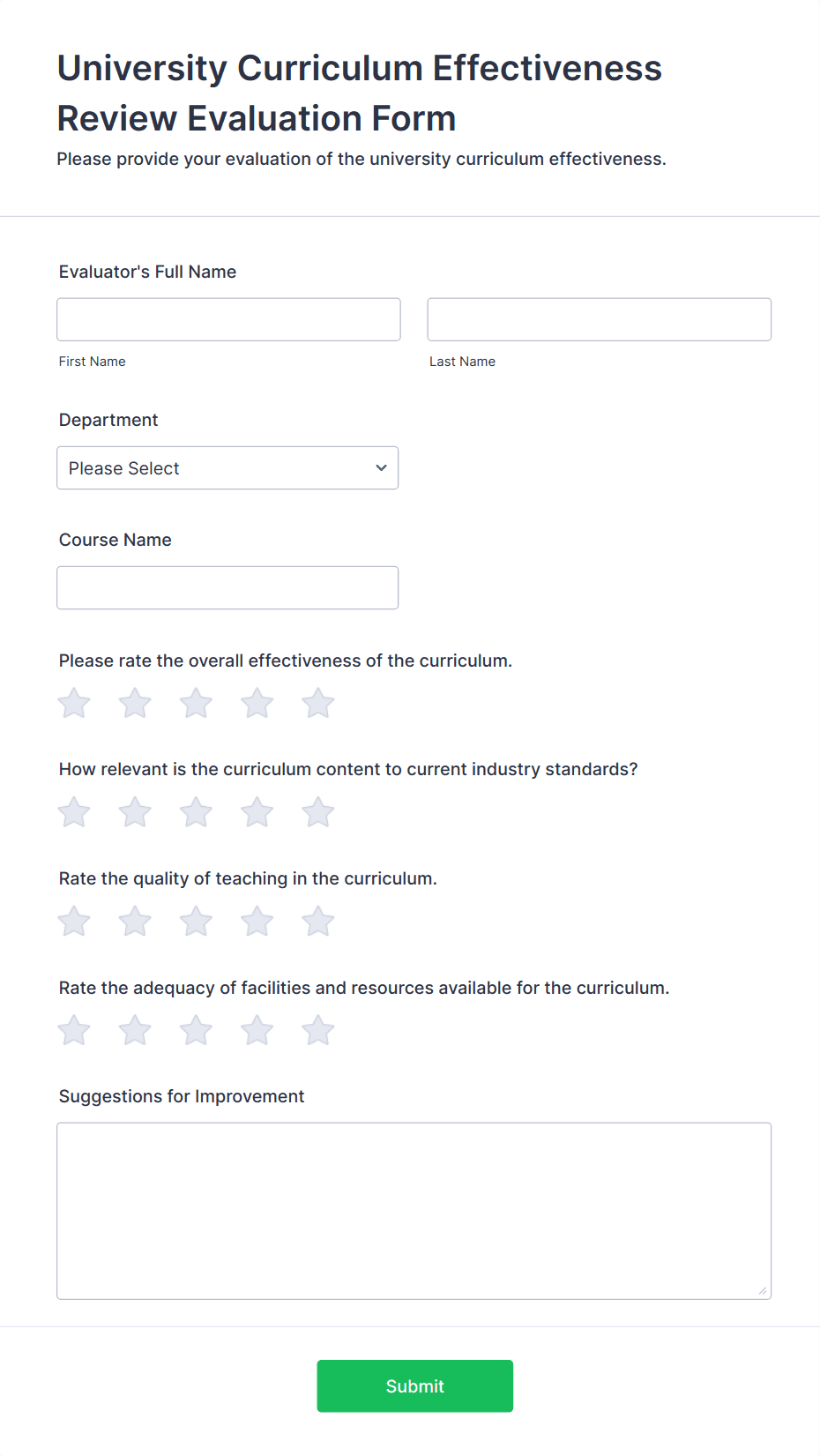The image size is (820, 1456).
Task: Click the first star for overall effectiveness
Action: point(73,703)
